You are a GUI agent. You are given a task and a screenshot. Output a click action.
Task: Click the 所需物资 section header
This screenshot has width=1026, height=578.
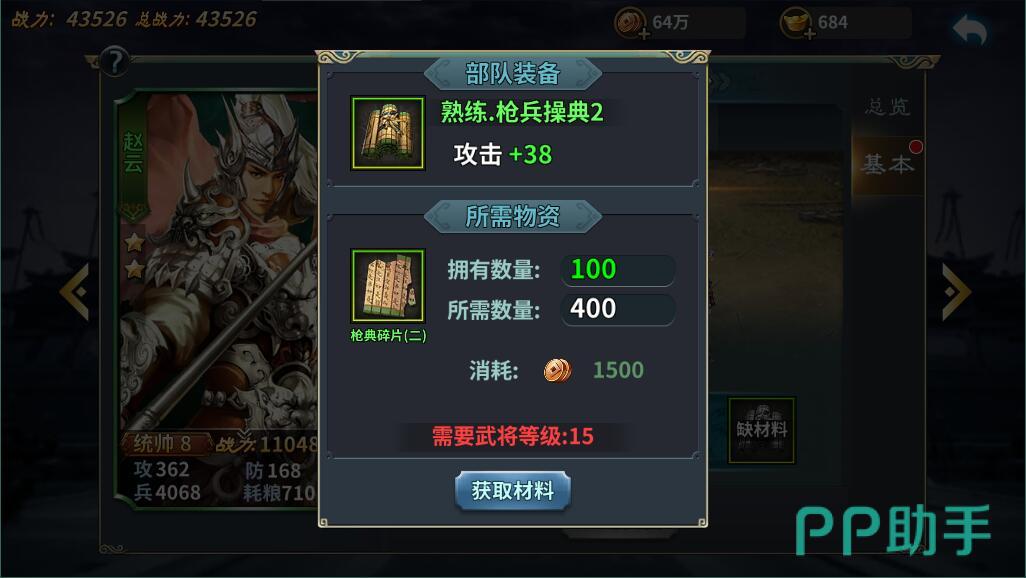coord(512,216)
